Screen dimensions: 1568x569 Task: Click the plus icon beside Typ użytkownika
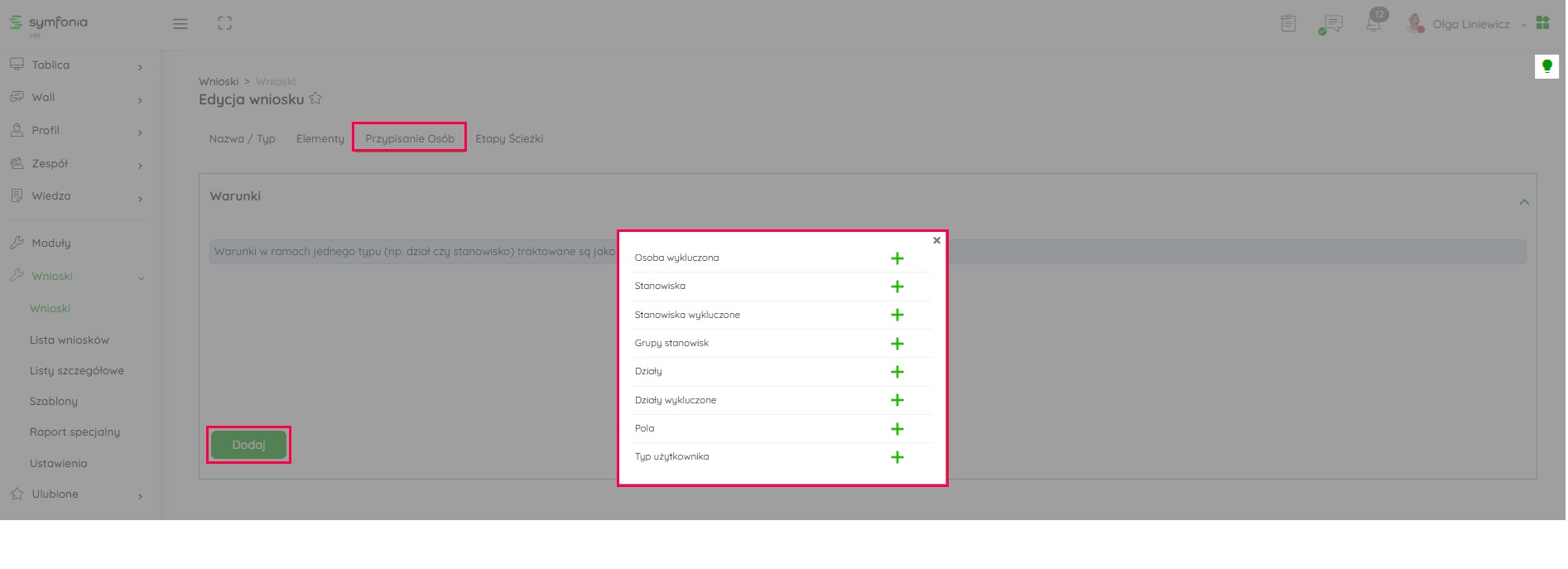[x=897, y=457]
